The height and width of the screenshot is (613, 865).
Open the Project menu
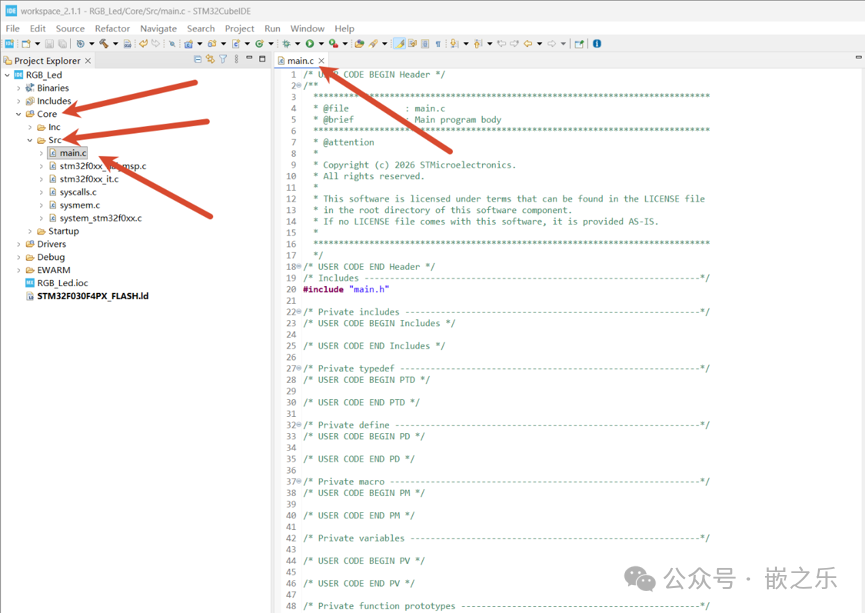(239, 28)
